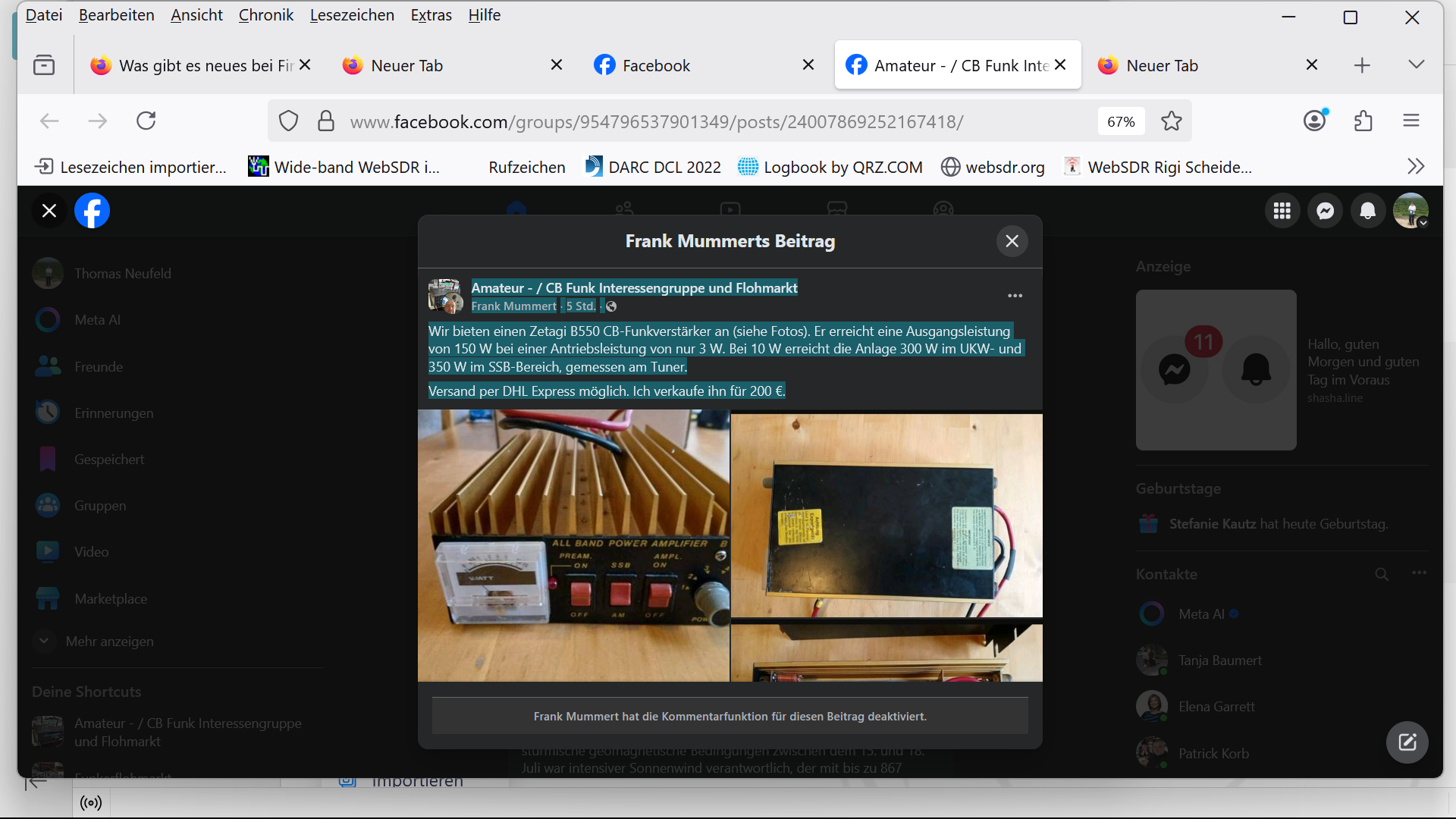The width and height of the screenshot is (1456, 819).
Task: Click the Facebook logo icon
Action: [92, 211]
